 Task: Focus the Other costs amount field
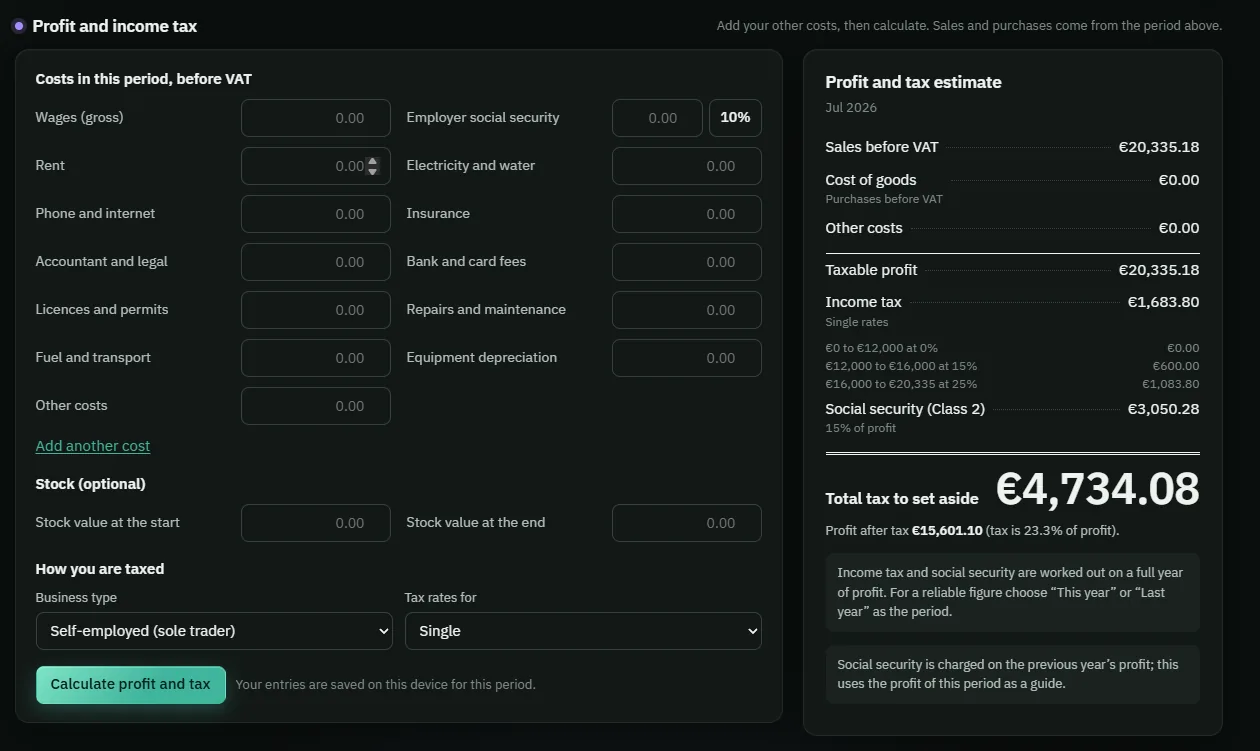pos(316,406)
